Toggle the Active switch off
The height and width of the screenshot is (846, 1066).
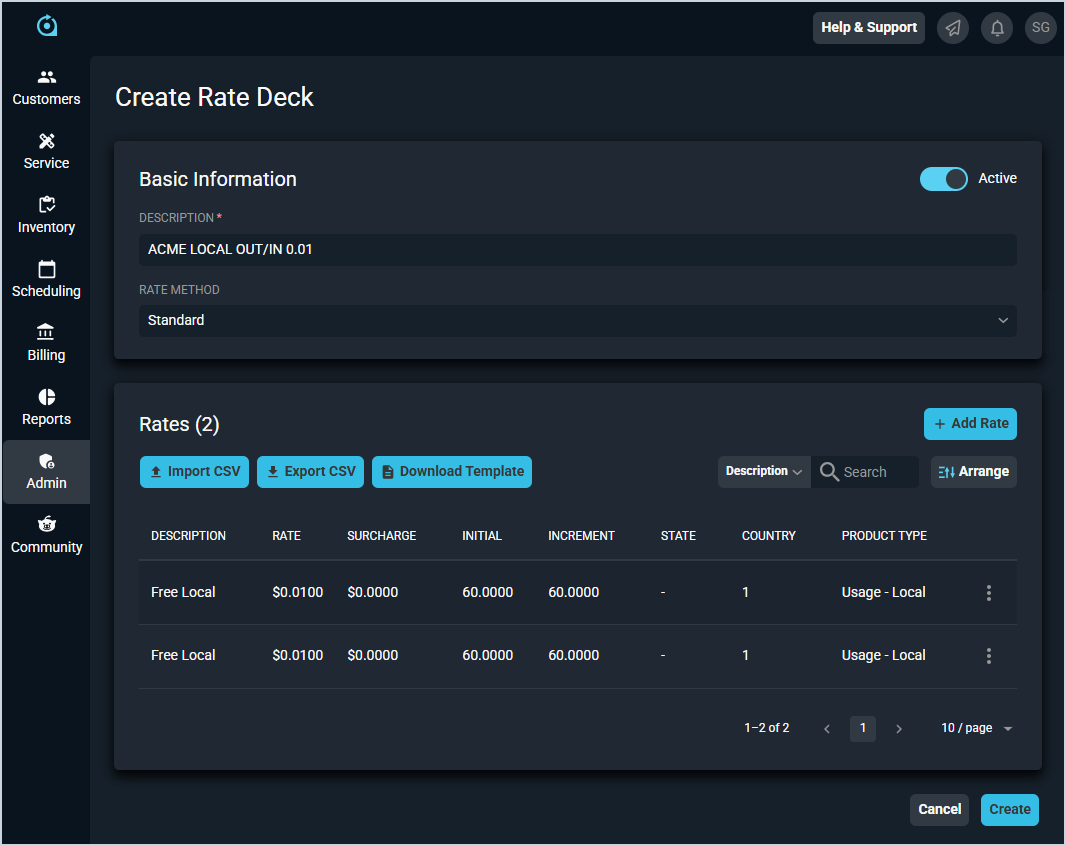point(943,179)
